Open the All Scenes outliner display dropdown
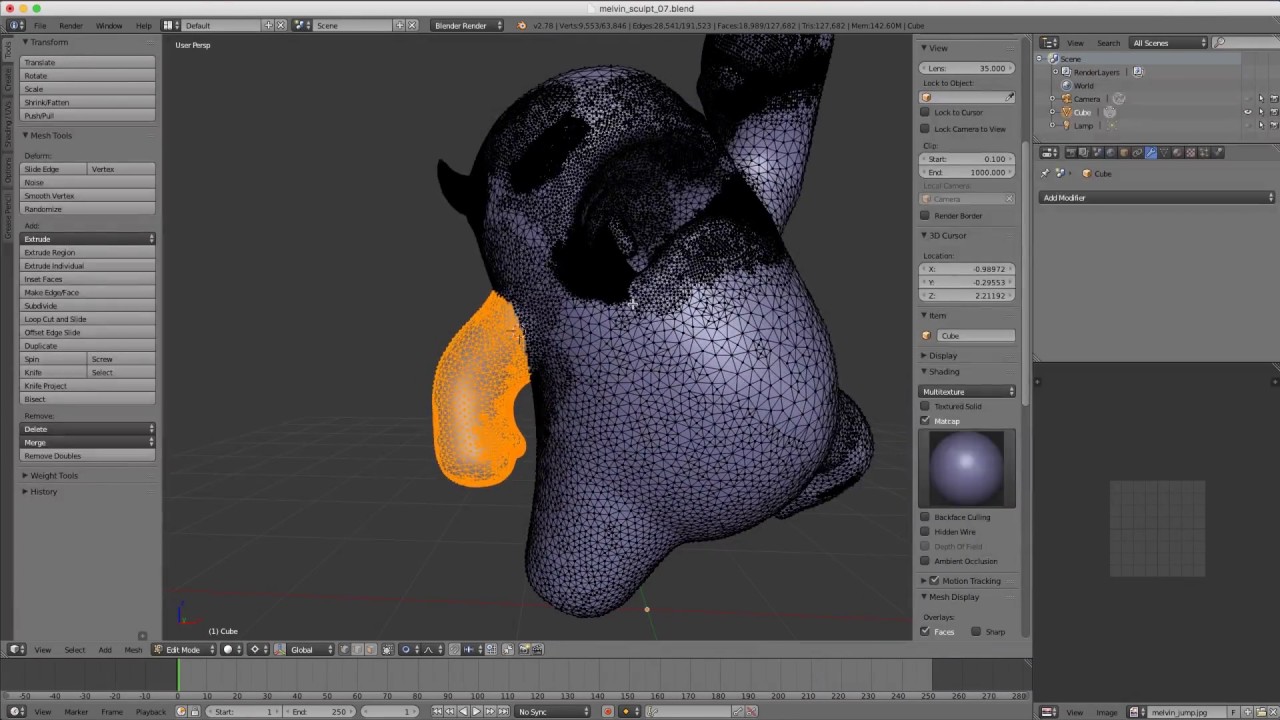Viewport: 1280px width, 720px height. 1169,43
